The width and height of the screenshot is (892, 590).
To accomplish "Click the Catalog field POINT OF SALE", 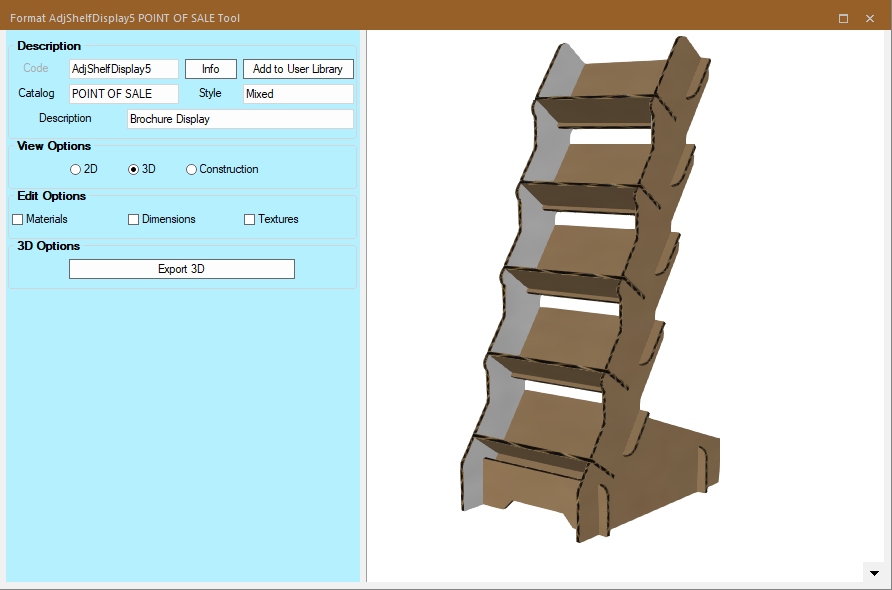I will point(123,94).
